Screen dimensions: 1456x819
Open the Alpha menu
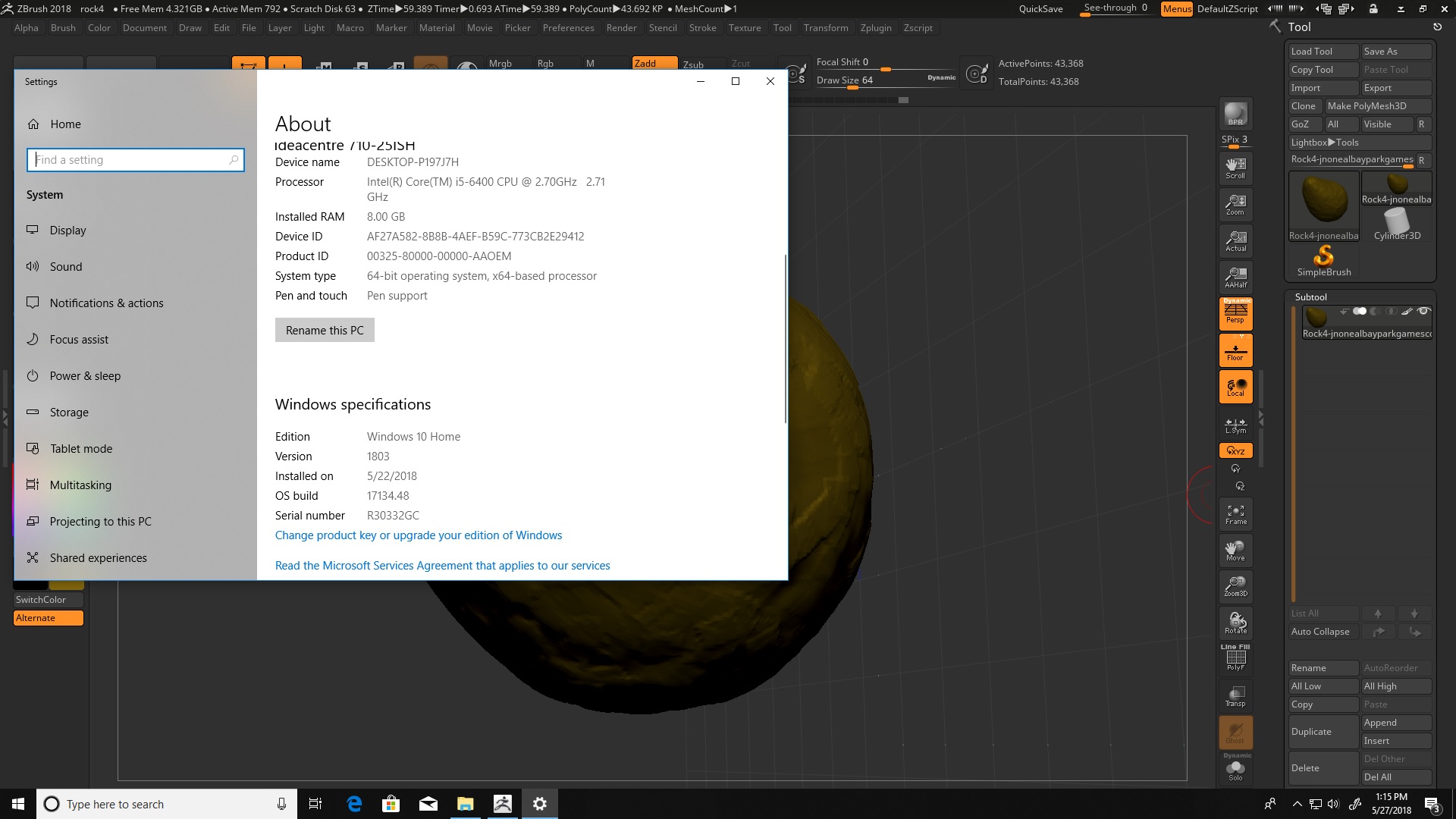coord(27,28)
